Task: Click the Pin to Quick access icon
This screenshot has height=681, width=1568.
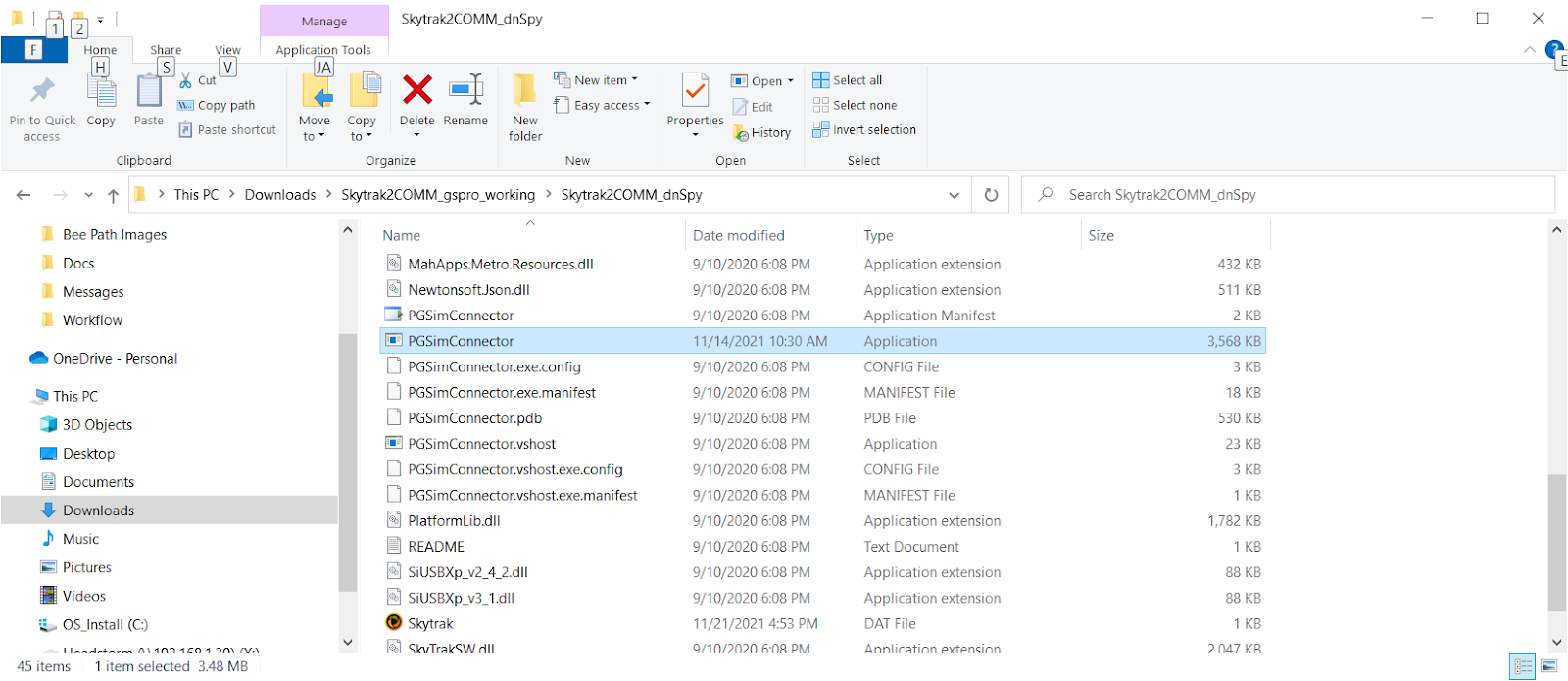Action: 42,91
